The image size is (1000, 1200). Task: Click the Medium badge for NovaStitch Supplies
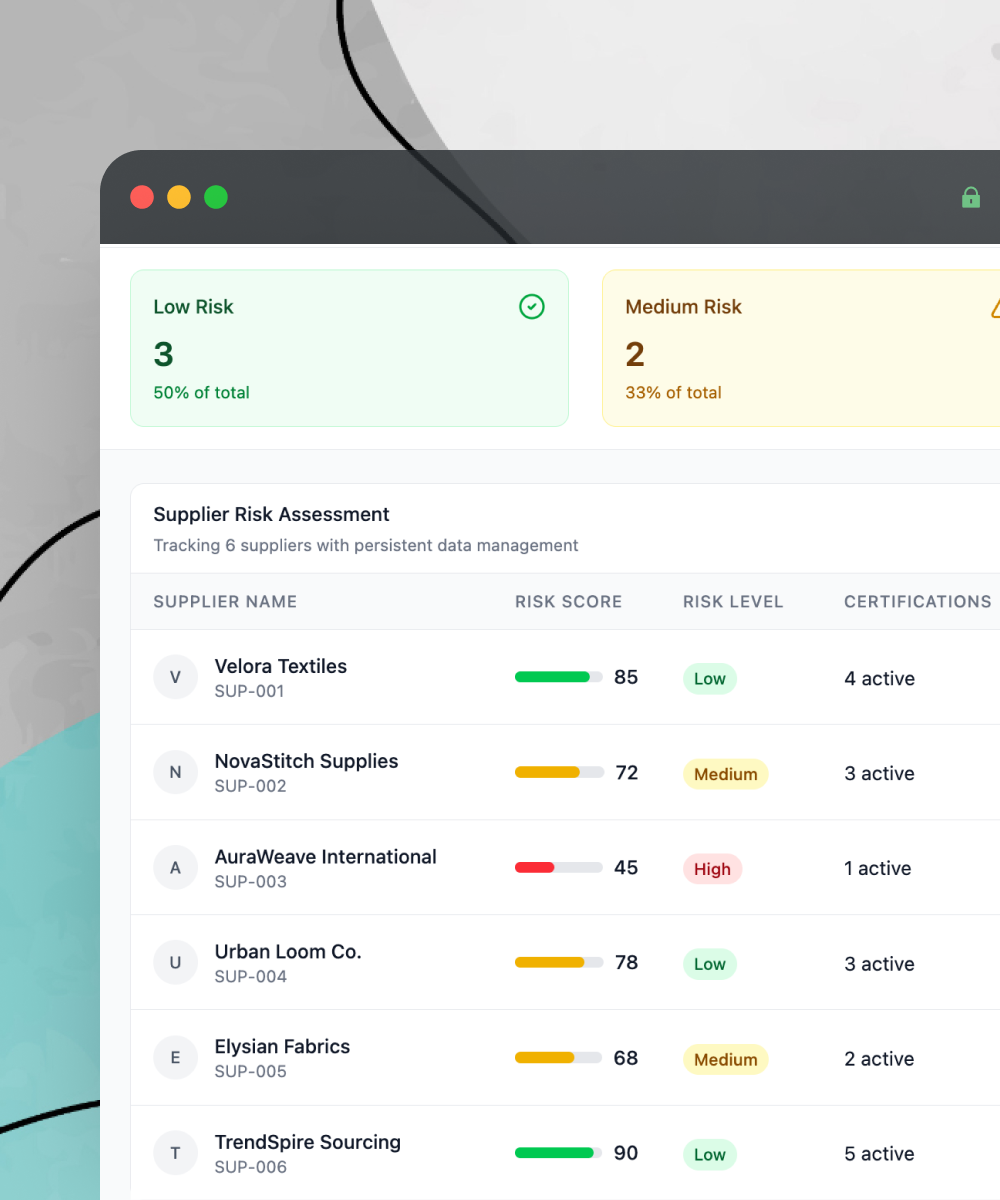point(725,774)
